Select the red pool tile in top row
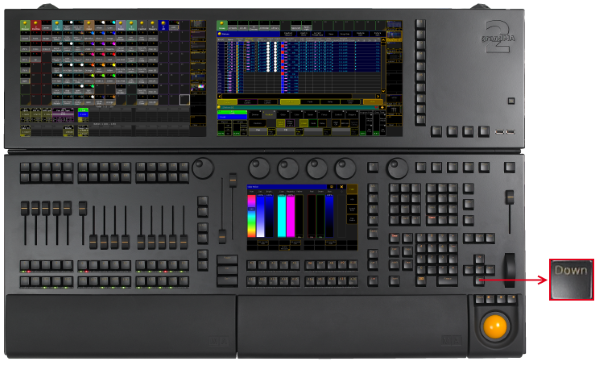The width and height of the screenshot is (600, 366). (36, 26)
